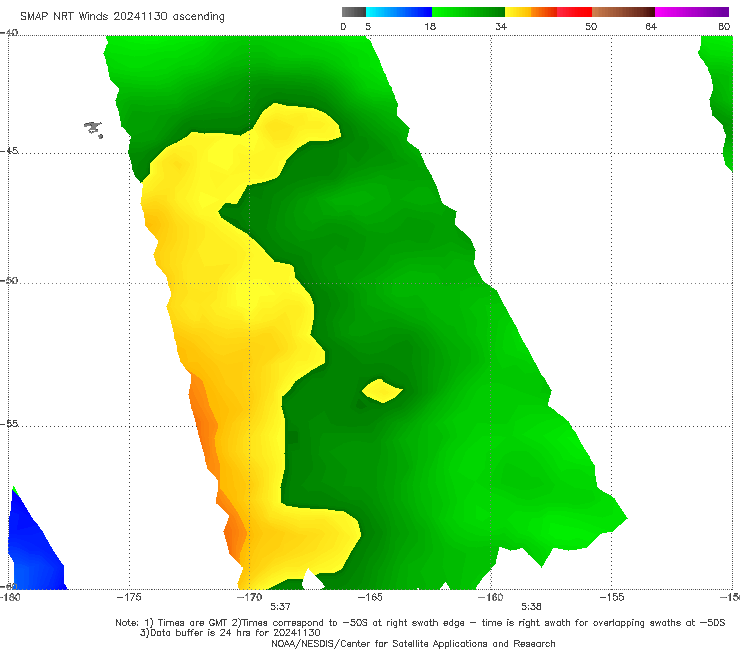Screen dimensions: 740x650
Task: Click the small island outline near -45 latitude
Action: click(x=93, y=128)
